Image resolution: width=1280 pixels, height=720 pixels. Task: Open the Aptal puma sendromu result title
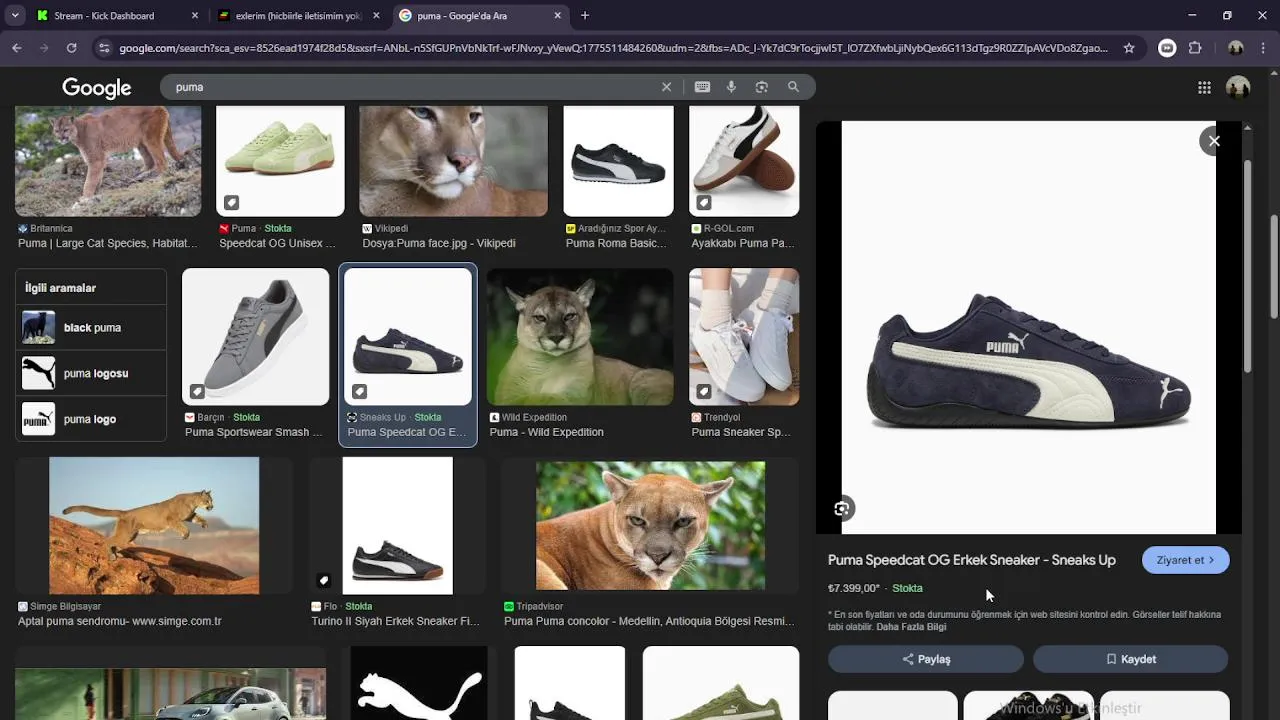[x=120, y=621]
